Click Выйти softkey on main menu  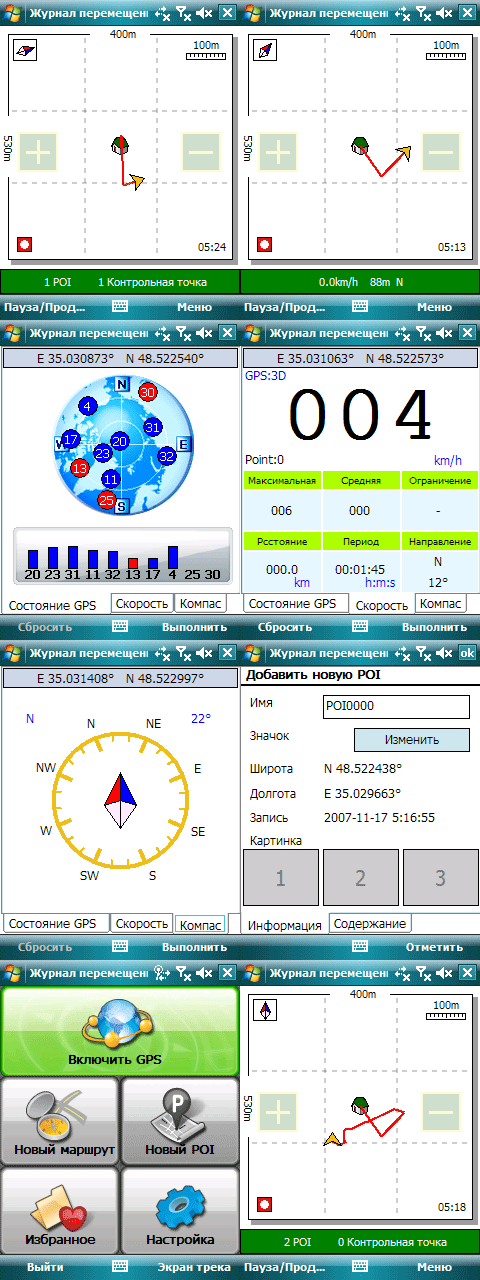[x=46, y=1267]
